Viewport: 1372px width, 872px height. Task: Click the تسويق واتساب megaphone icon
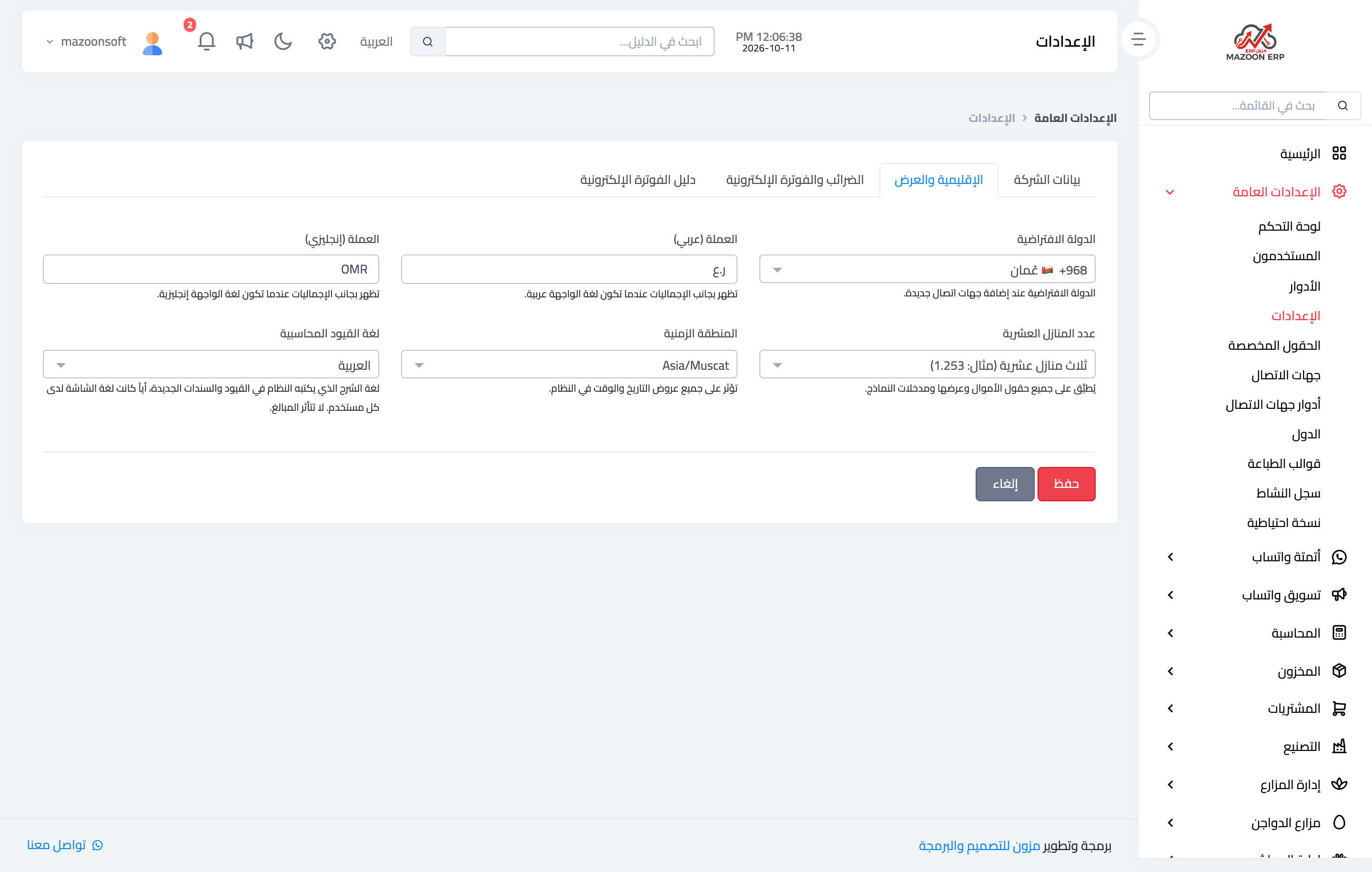click(1339, 595)
